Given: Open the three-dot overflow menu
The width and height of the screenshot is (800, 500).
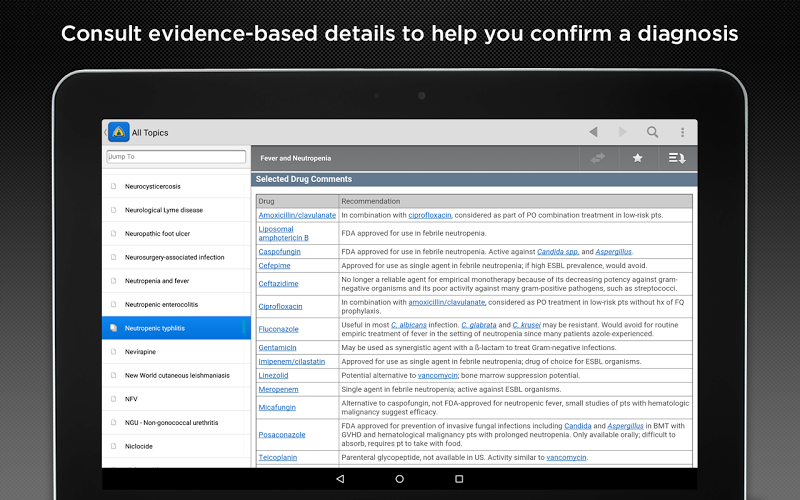Looking at the screenshot, I should [x=682, y=132].
